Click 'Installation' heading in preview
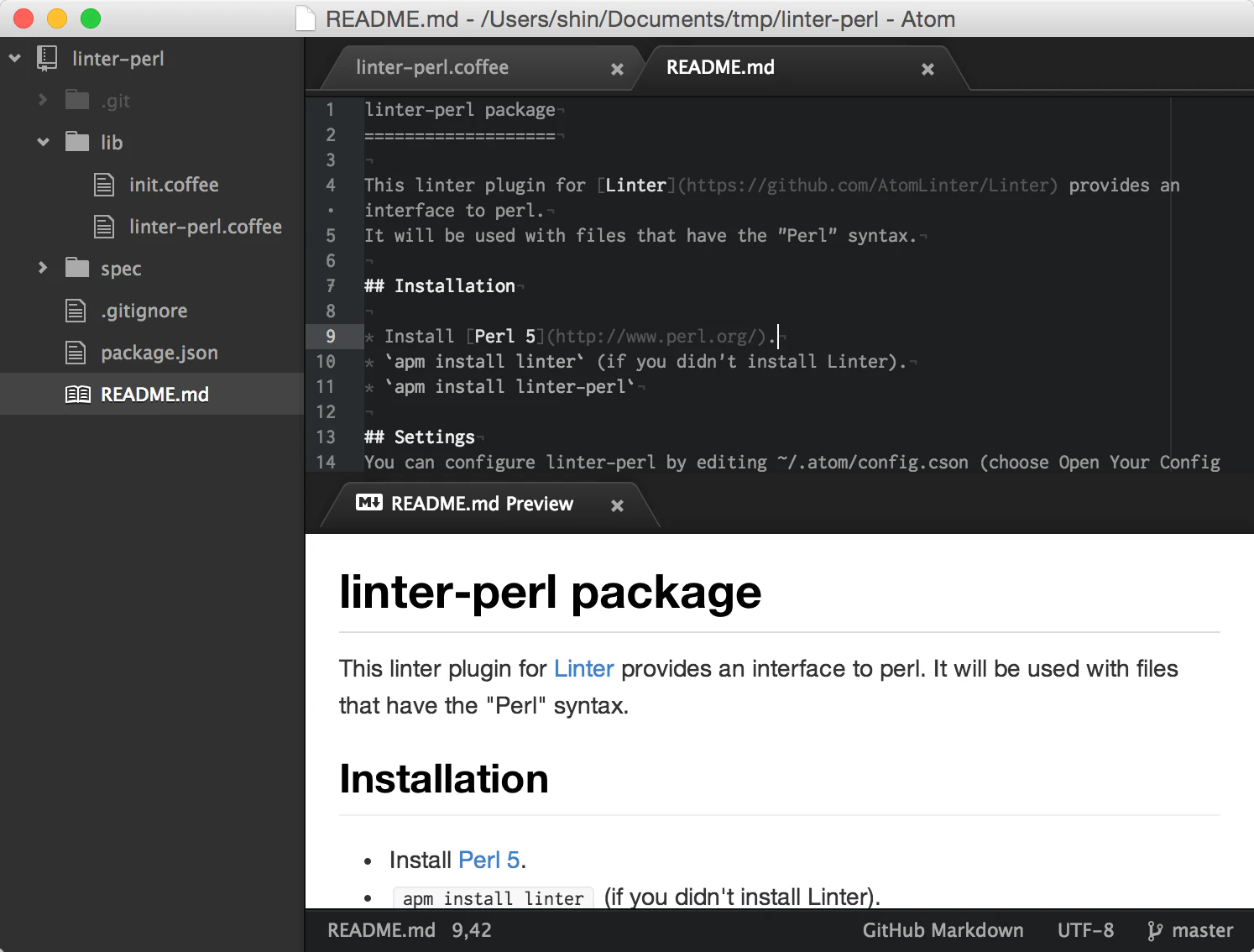Viewport: 1254px width, 952px height. pyautogui.click(x=444, y=779)
